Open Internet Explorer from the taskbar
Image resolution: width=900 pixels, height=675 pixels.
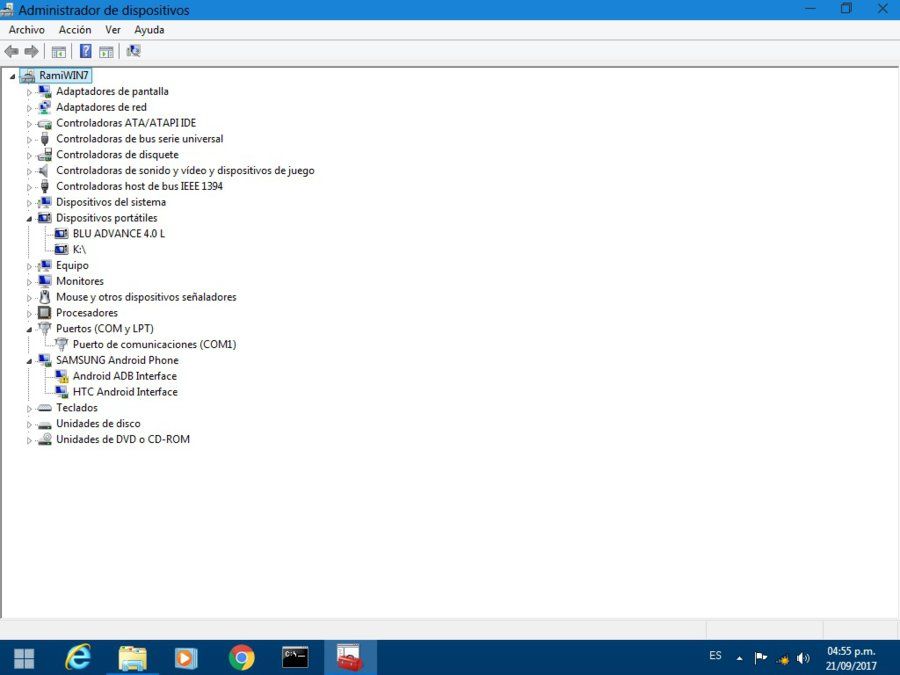pos(77,657)
